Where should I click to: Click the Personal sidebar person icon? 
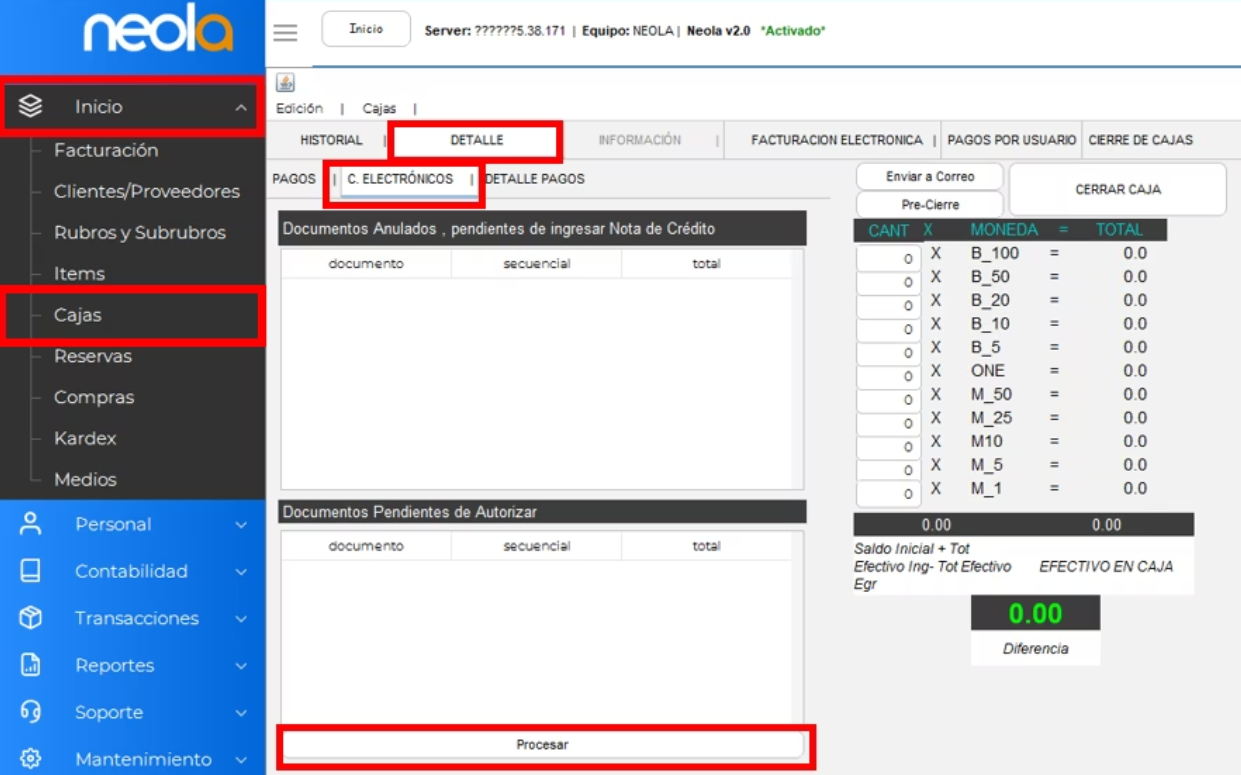click(x=31, y=524)
